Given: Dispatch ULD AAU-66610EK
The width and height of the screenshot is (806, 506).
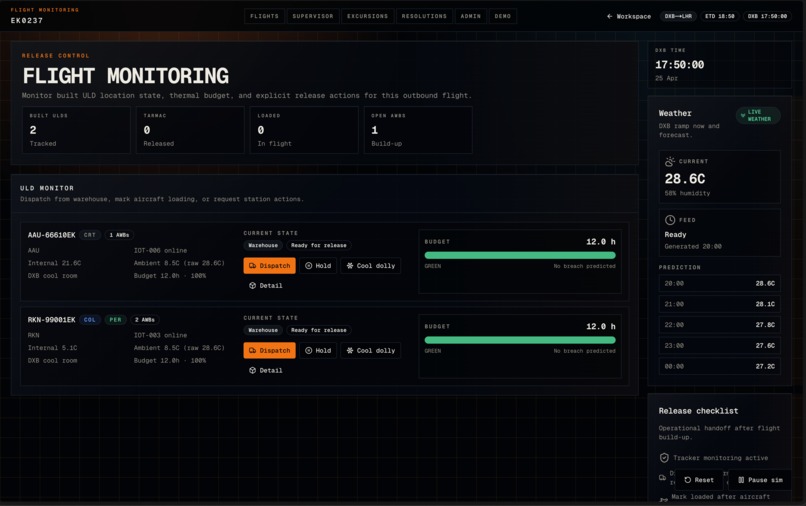Looking at the screenshot, I should [269, 266].
